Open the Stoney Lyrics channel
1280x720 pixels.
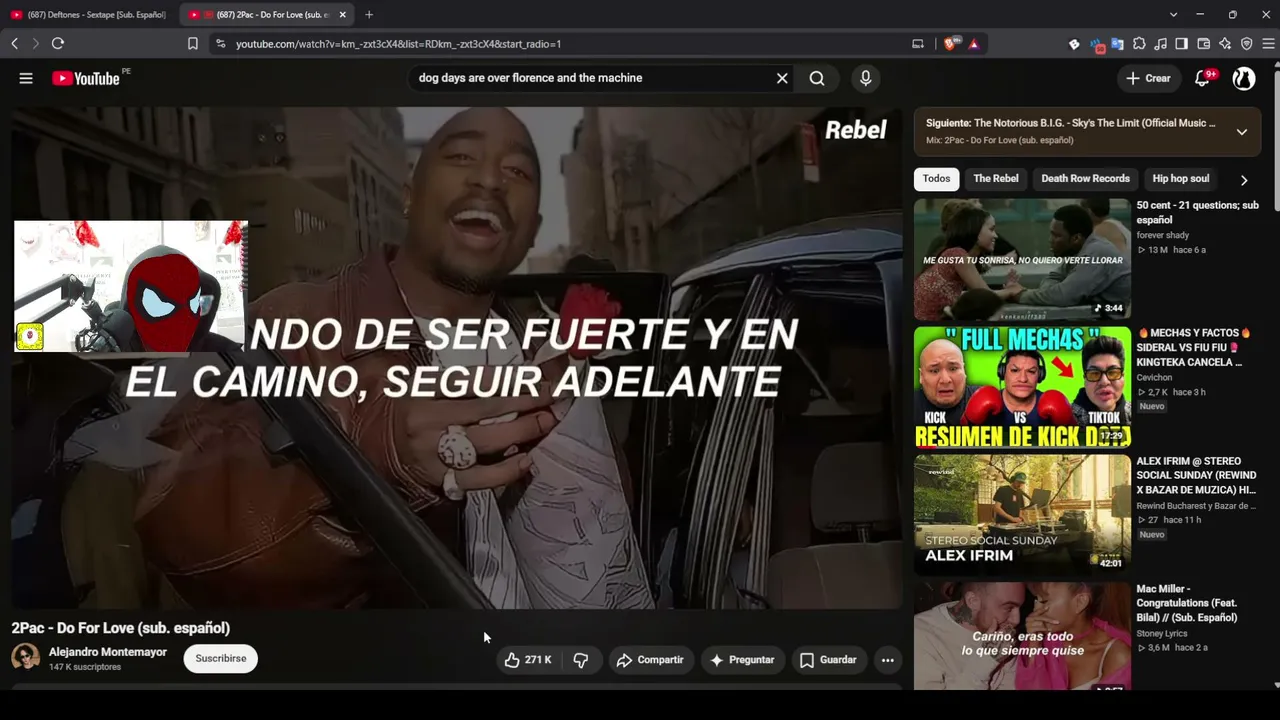click(x=1162, y=633)
